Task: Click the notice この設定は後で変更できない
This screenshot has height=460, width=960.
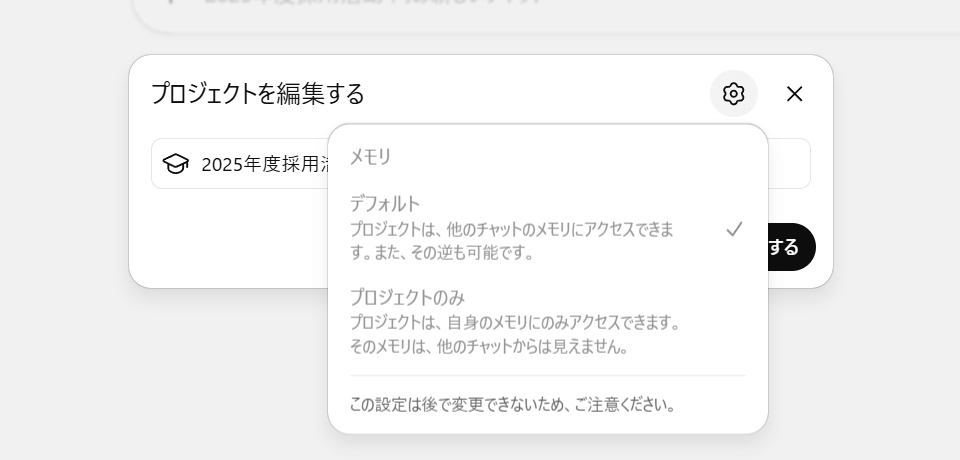Action: (x=513, y=405)
